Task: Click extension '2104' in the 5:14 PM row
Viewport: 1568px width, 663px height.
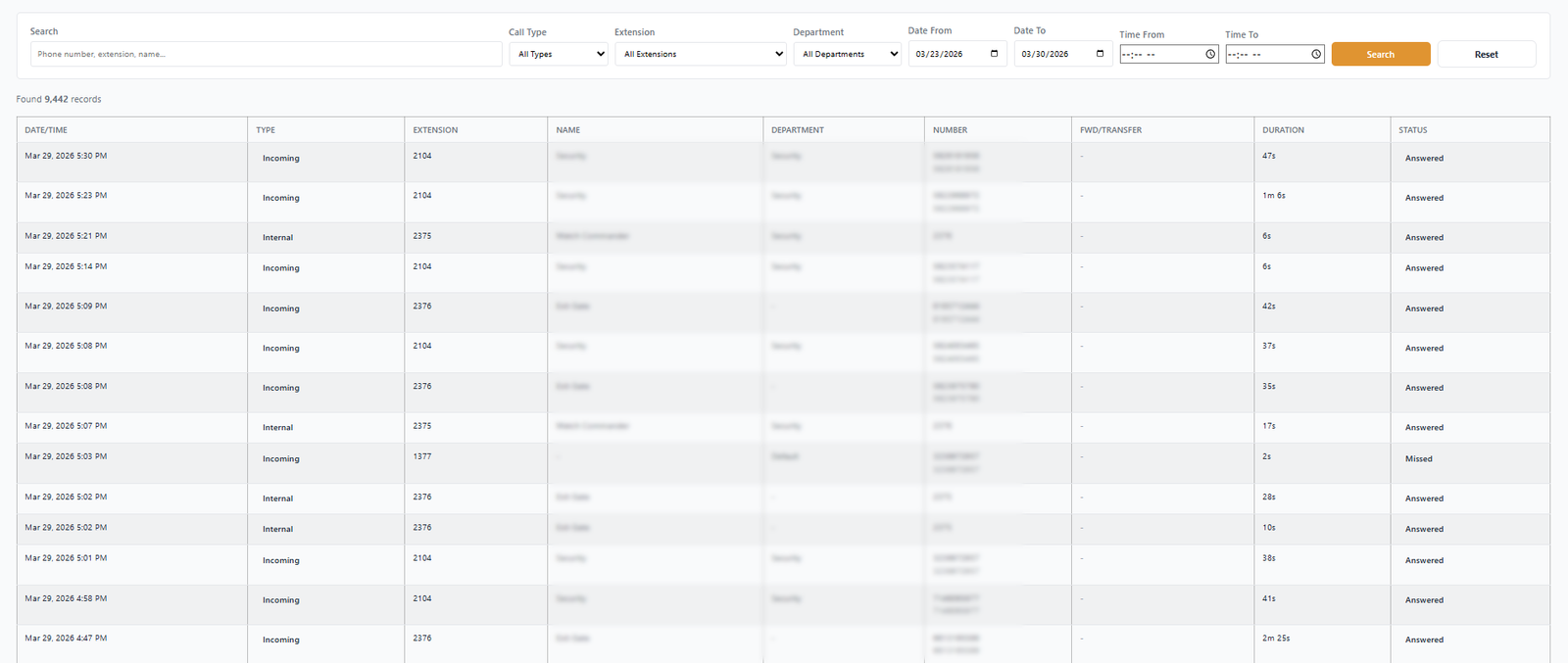Action: 422,266
